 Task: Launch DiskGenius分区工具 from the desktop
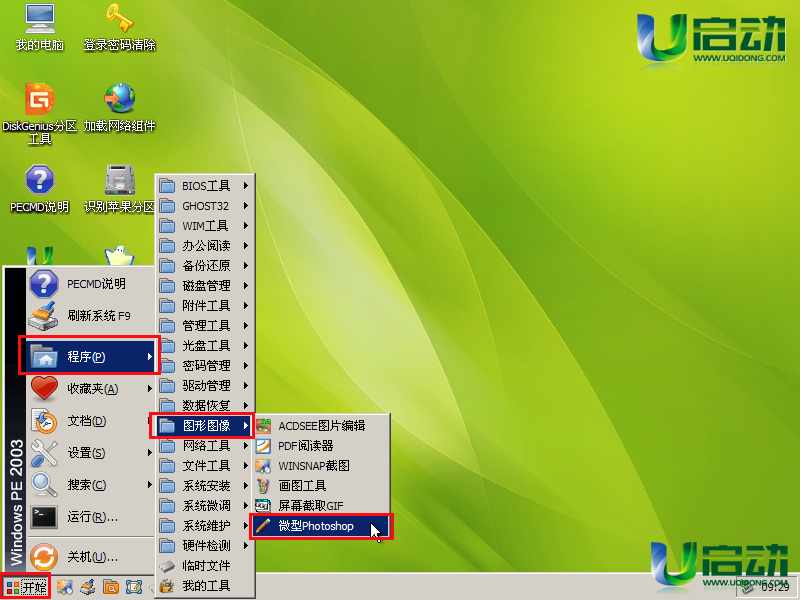coord(39,114)
